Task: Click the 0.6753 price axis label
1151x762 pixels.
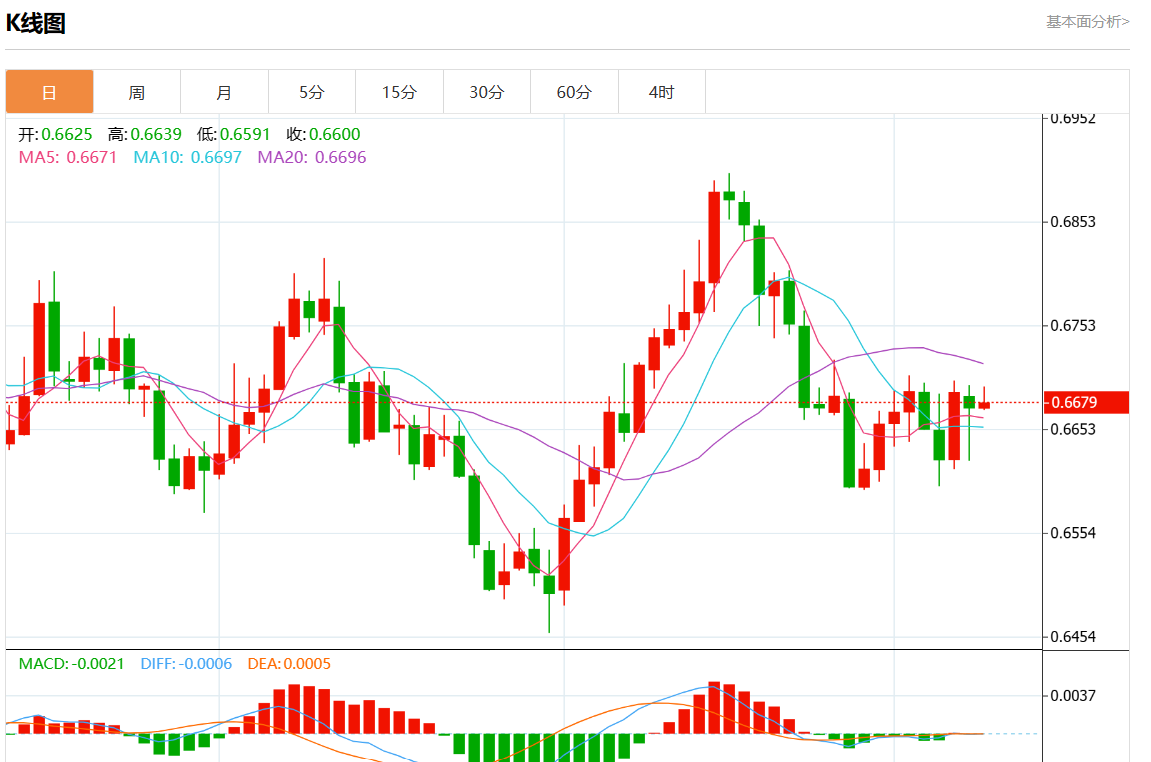Action: pos(1073,325)
